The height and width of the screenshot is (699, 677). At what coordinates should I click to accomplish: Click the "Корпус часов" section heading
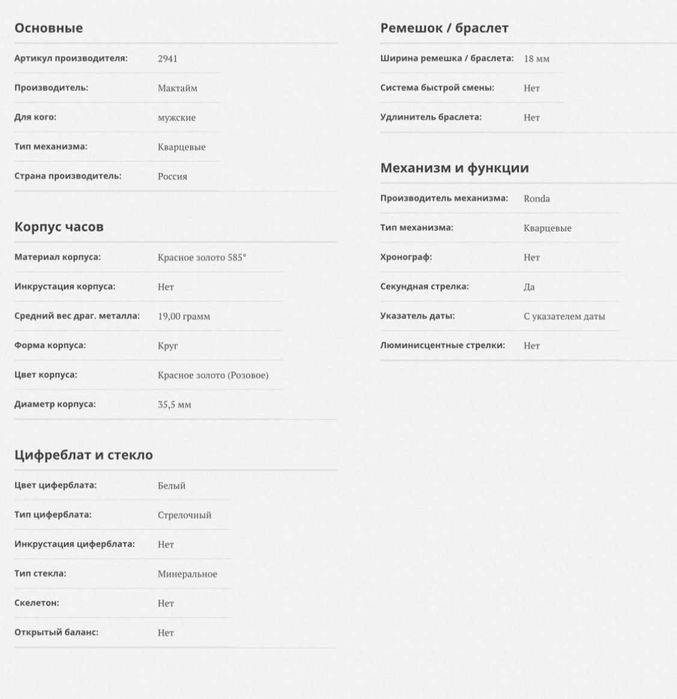tap(59, 227)
